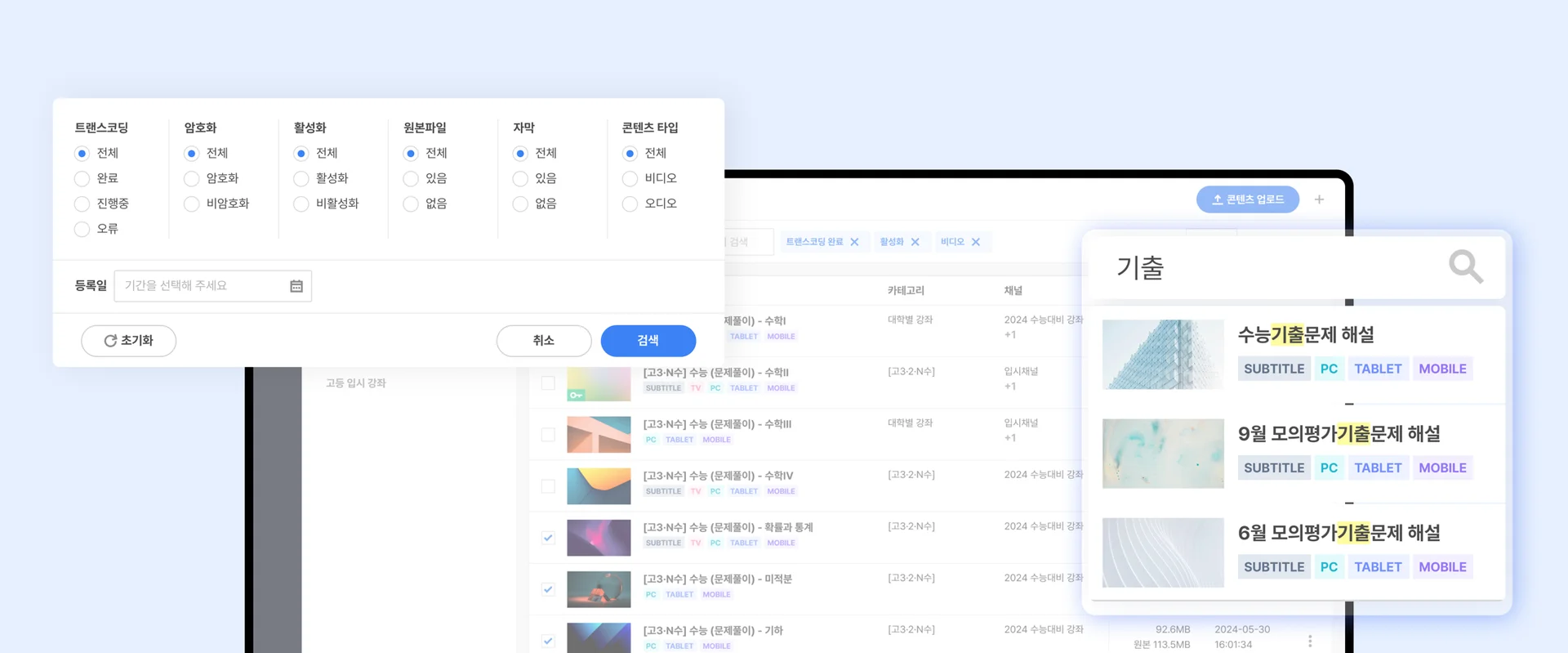Open the three-dot menu on last row
Image resolution: width=1568 pixels, height=653 pixels.
pos(1310,642)
